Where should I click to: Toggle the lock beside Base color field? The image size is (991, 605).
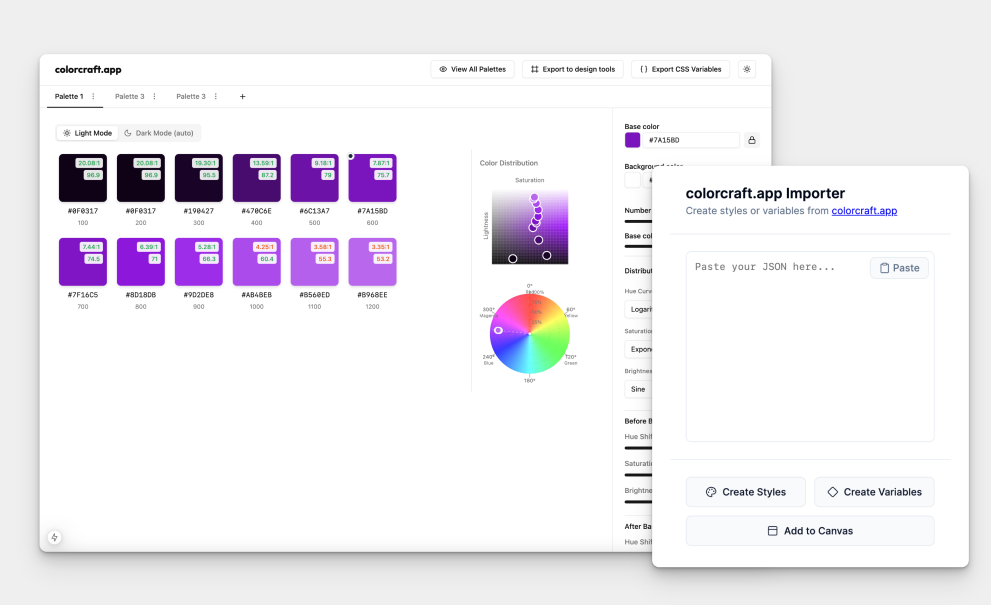tap(752, 140)
